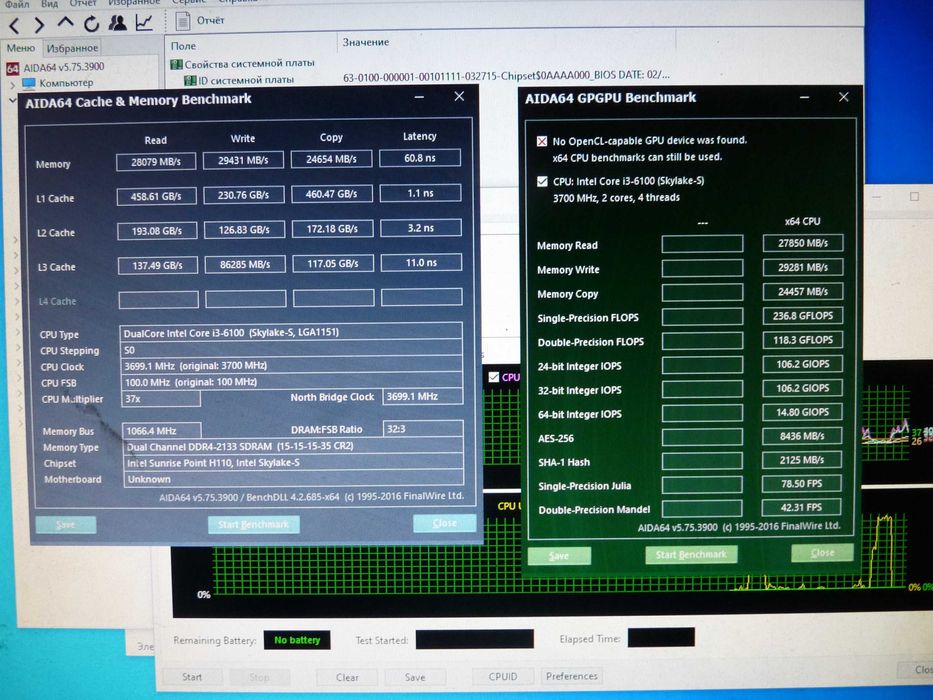Open the users icon in the AIDA64 toolbar
Viewport: 933px width, 700px height.
coord(117,23)
